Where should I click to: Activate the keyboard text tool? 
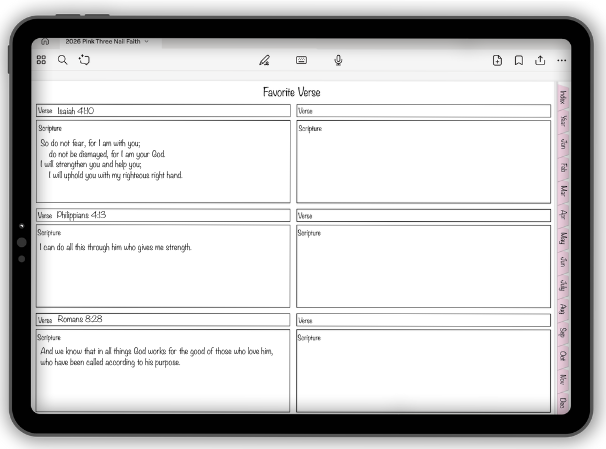[x=301, y=60]
